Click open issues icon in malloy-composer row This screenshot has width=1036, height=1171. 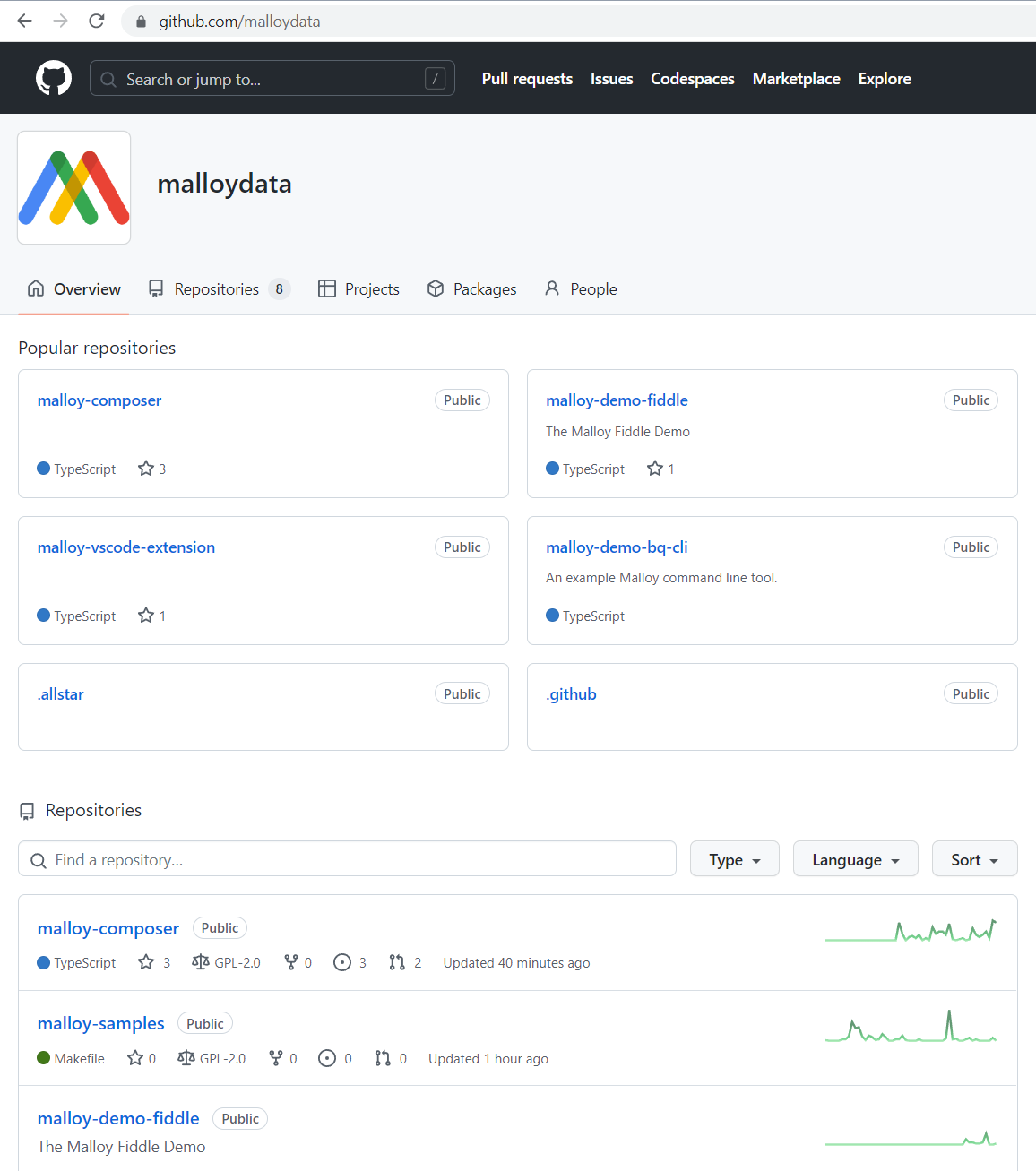pyautogui.click(x=341, y=962)
